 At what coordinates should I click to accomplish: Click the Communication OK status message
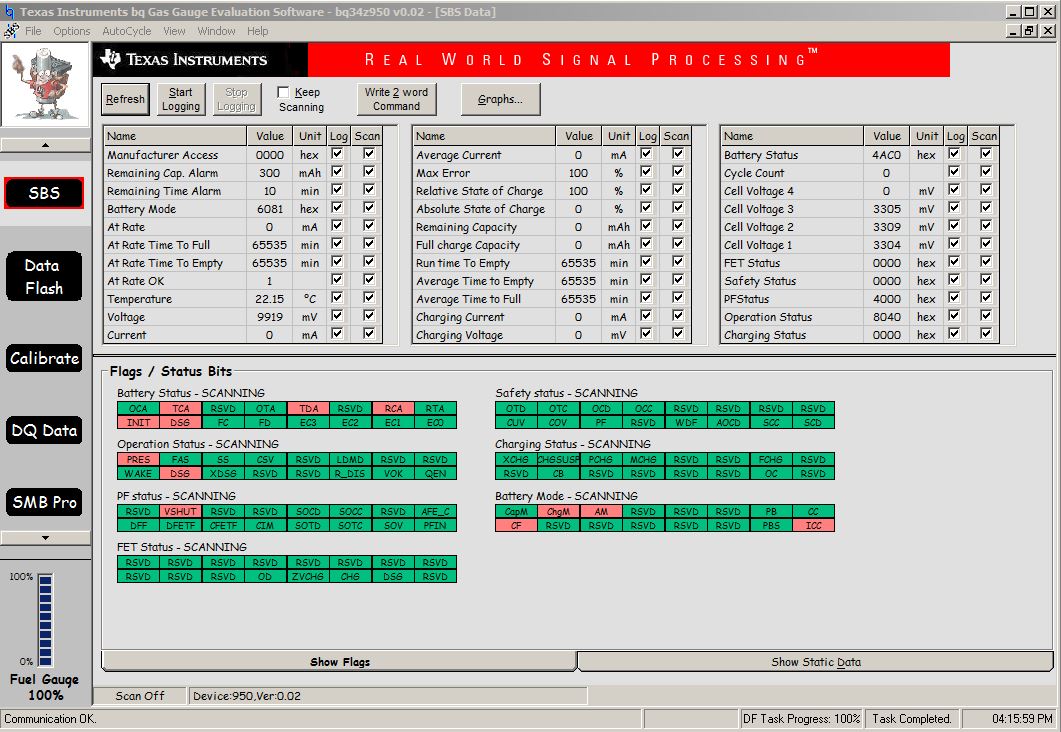[x=50, y=718]
